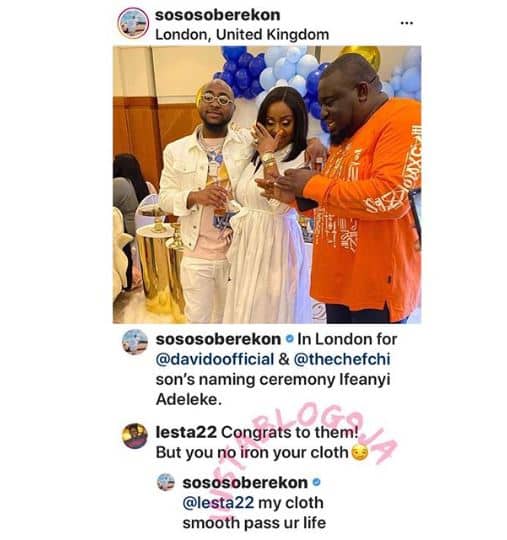The height and width of the screenshot is (540, 507).
Task: Tap the party photo of the post
Action: (267, 185)
